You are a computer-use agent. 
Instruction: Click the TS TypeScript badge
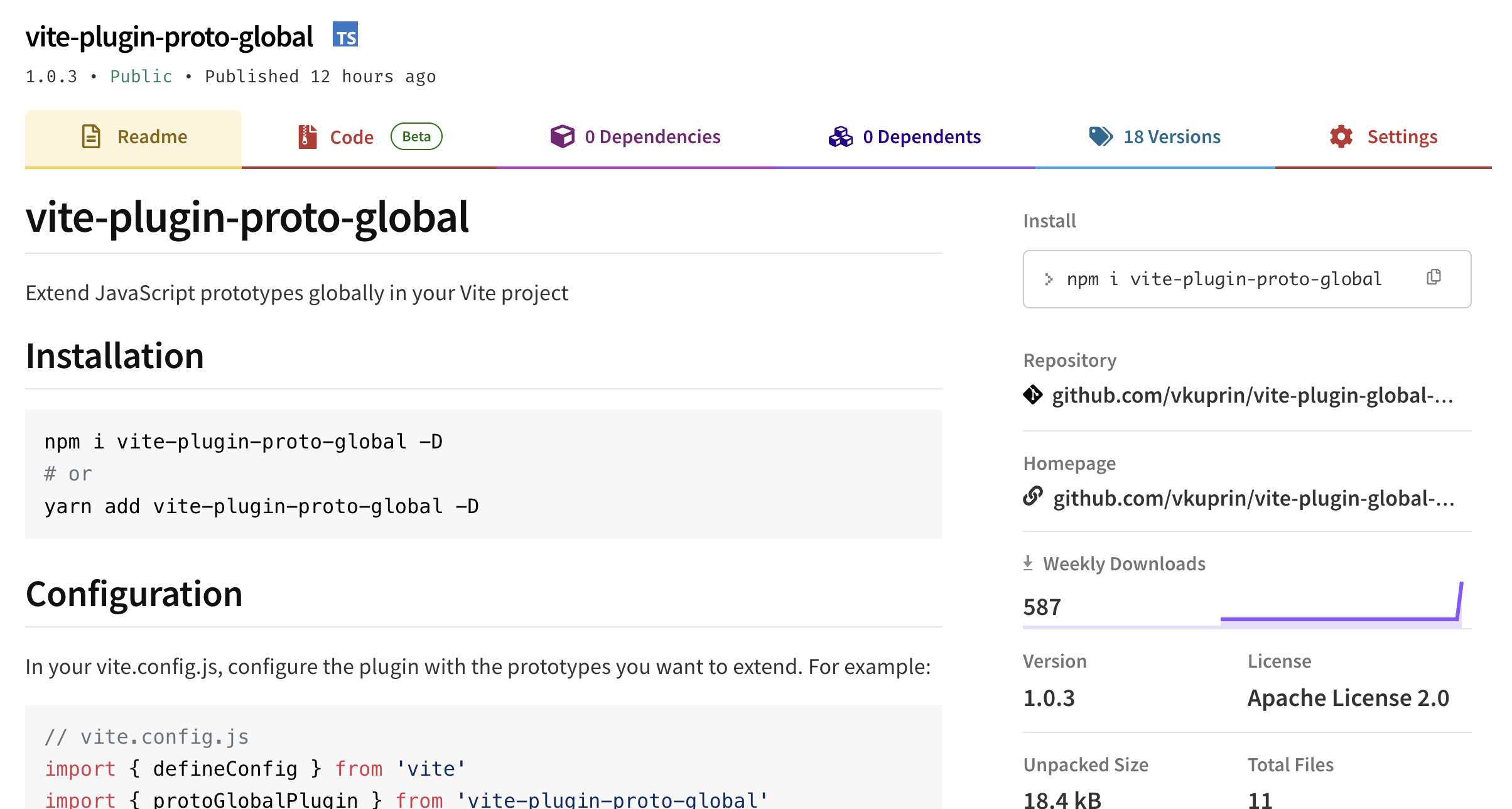coord(347,36)
